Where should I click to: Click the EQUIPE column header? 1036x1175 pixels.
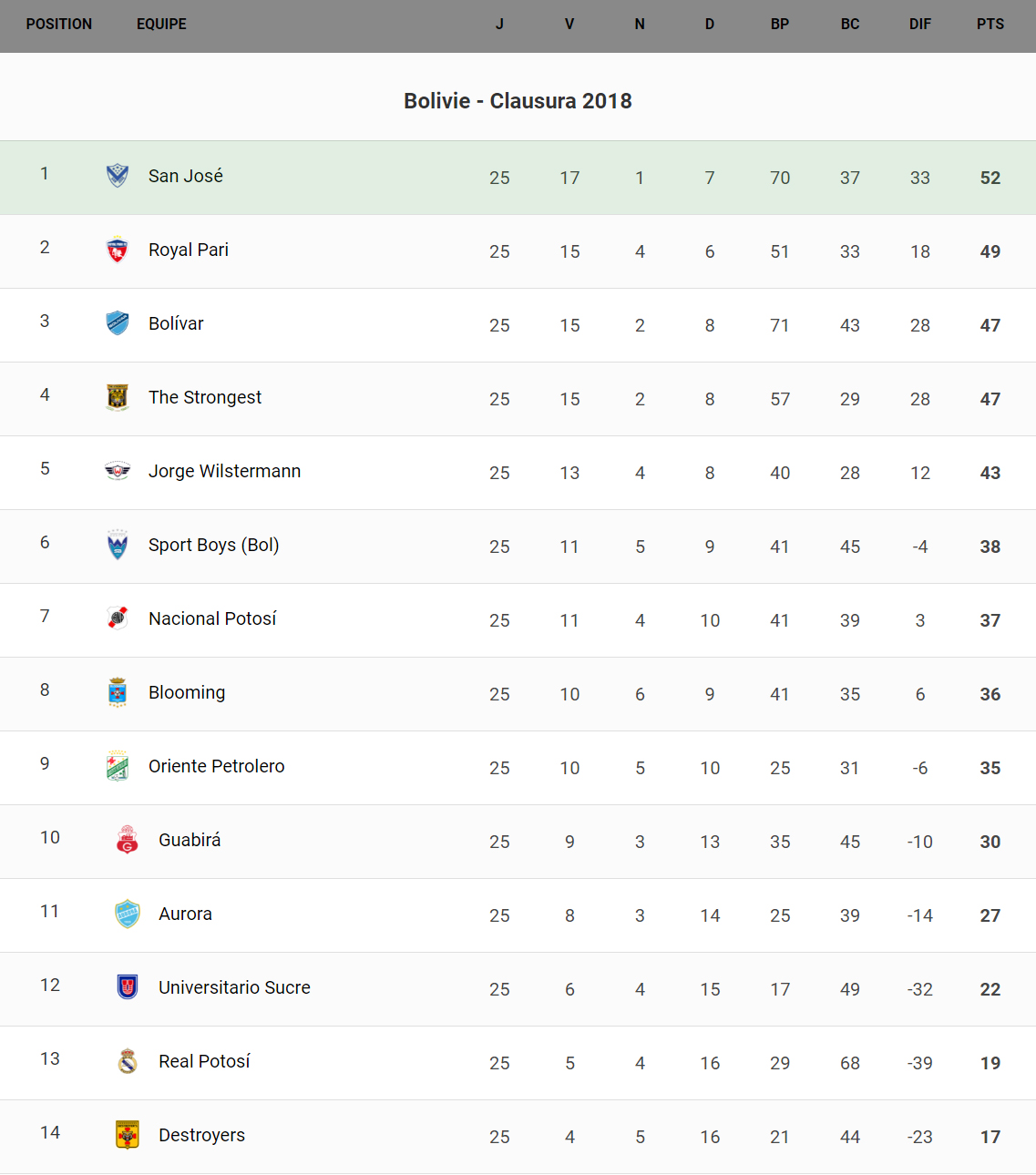(161, 25)
